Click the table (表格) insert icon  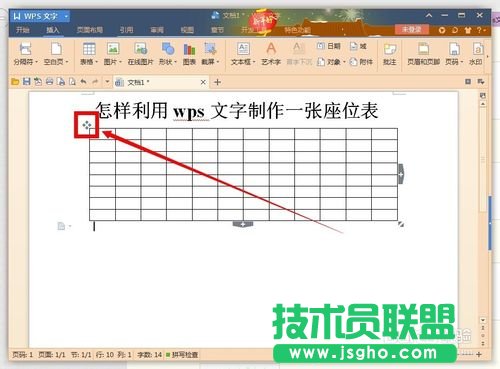(x=89, y=49)
